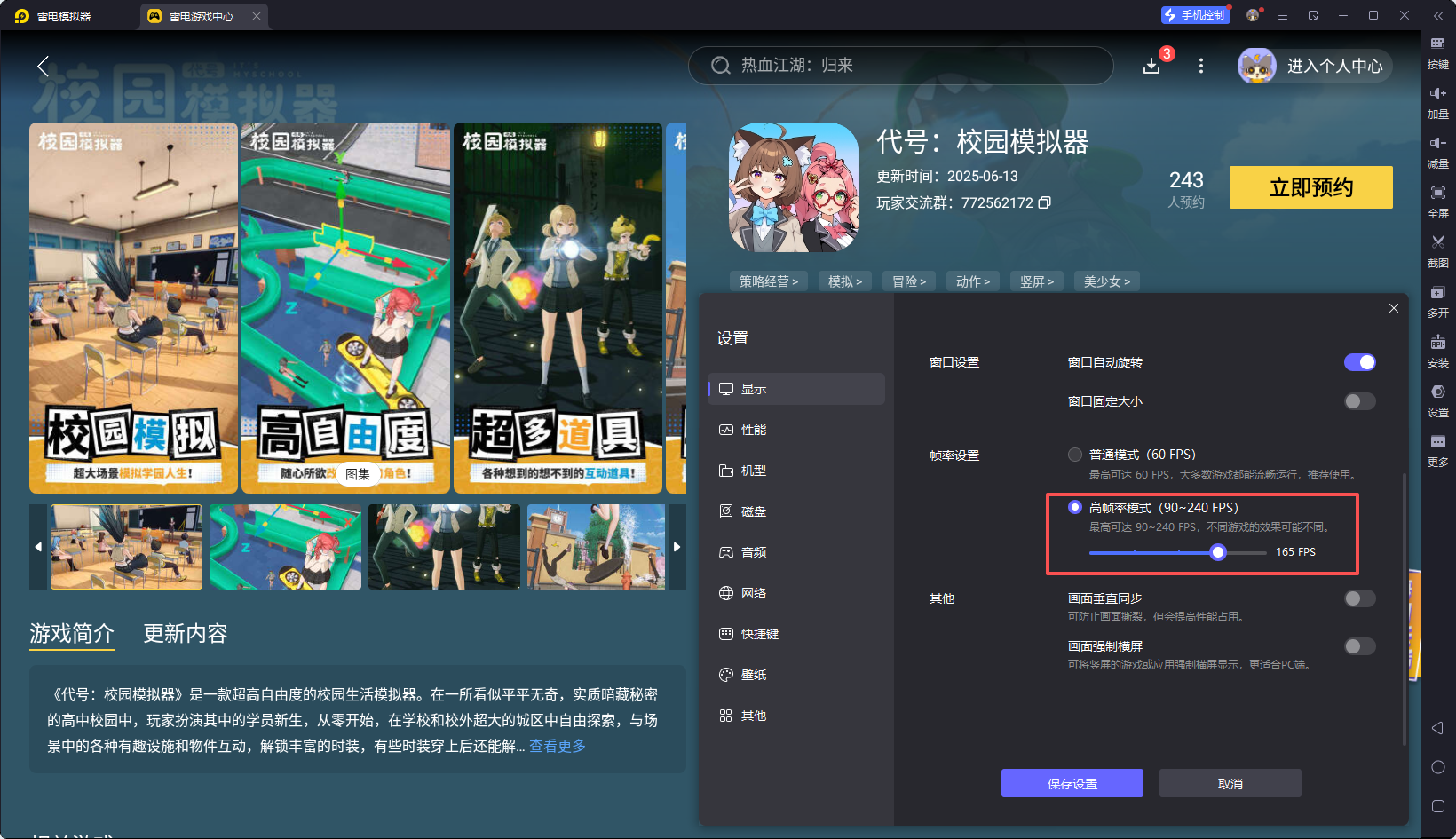Select 高帧率模式 (90~240 FPS) radio button
This screenshot has width=1456, height=839.
1075,507
